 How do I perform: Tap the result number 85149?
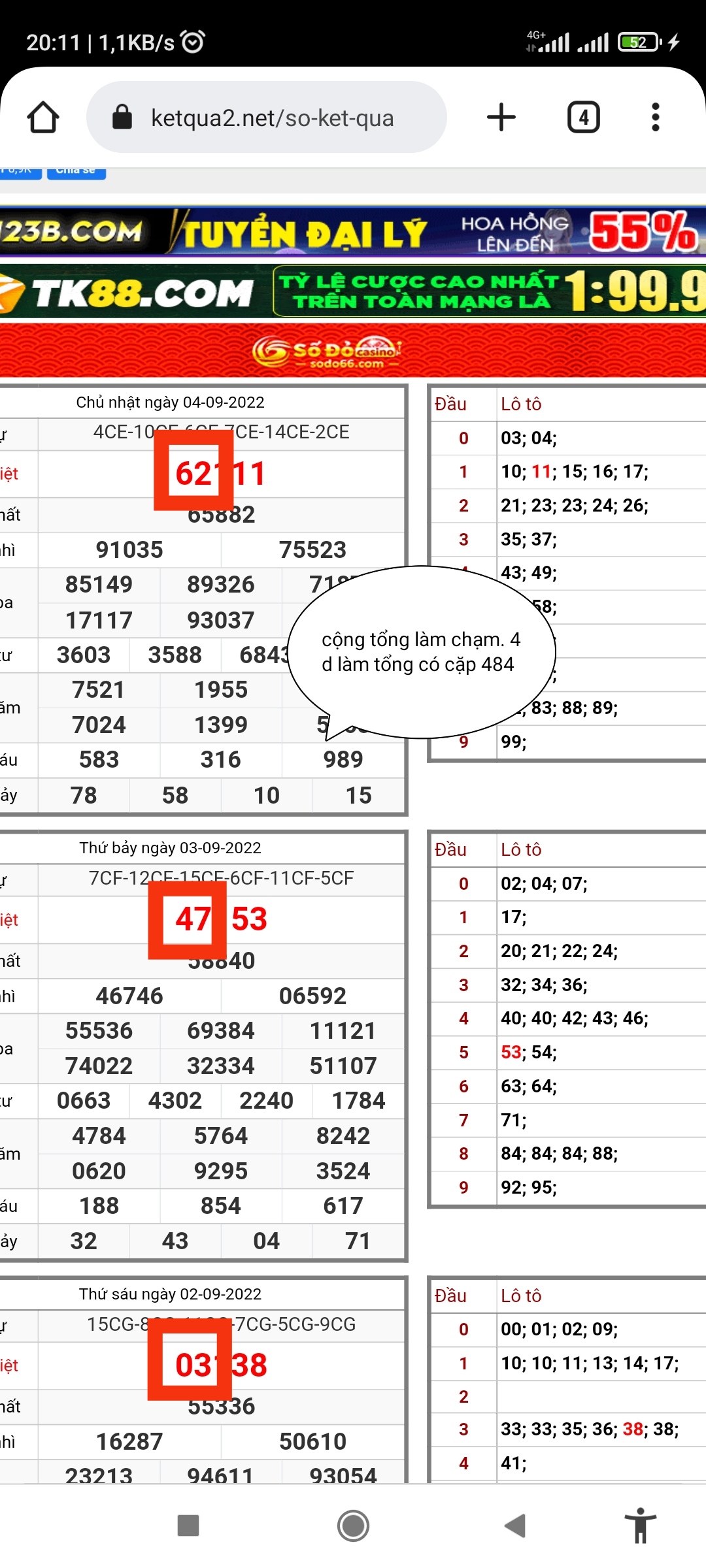(x=99, y=585)
